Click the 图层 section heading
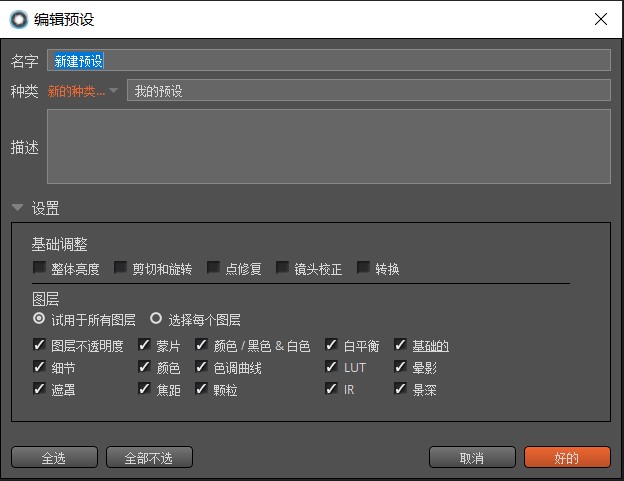624x481 pixels. click(46, 299)
